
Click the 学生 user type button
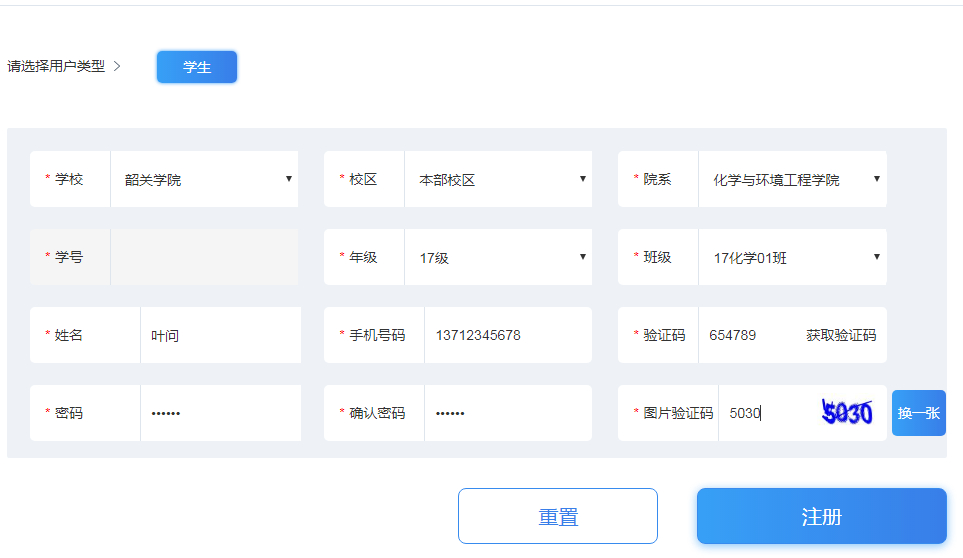(x=197, y=67)
